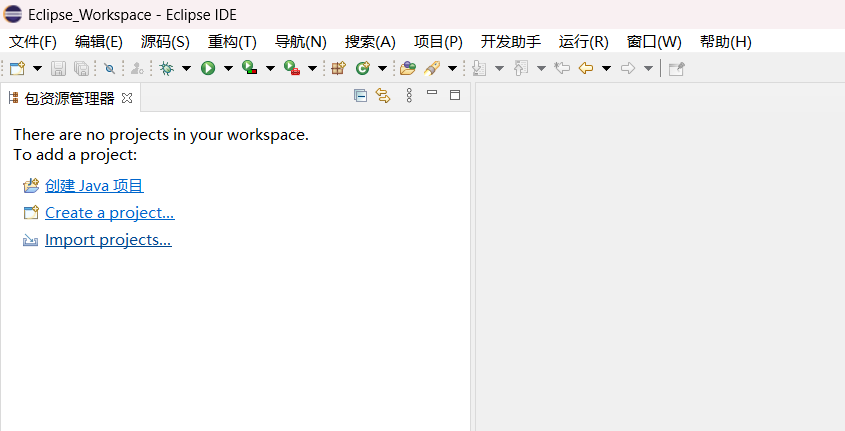This screenshot has height=431, width=845.
Task: Click the Search flashlight icon
Action: tap(432, 68)
